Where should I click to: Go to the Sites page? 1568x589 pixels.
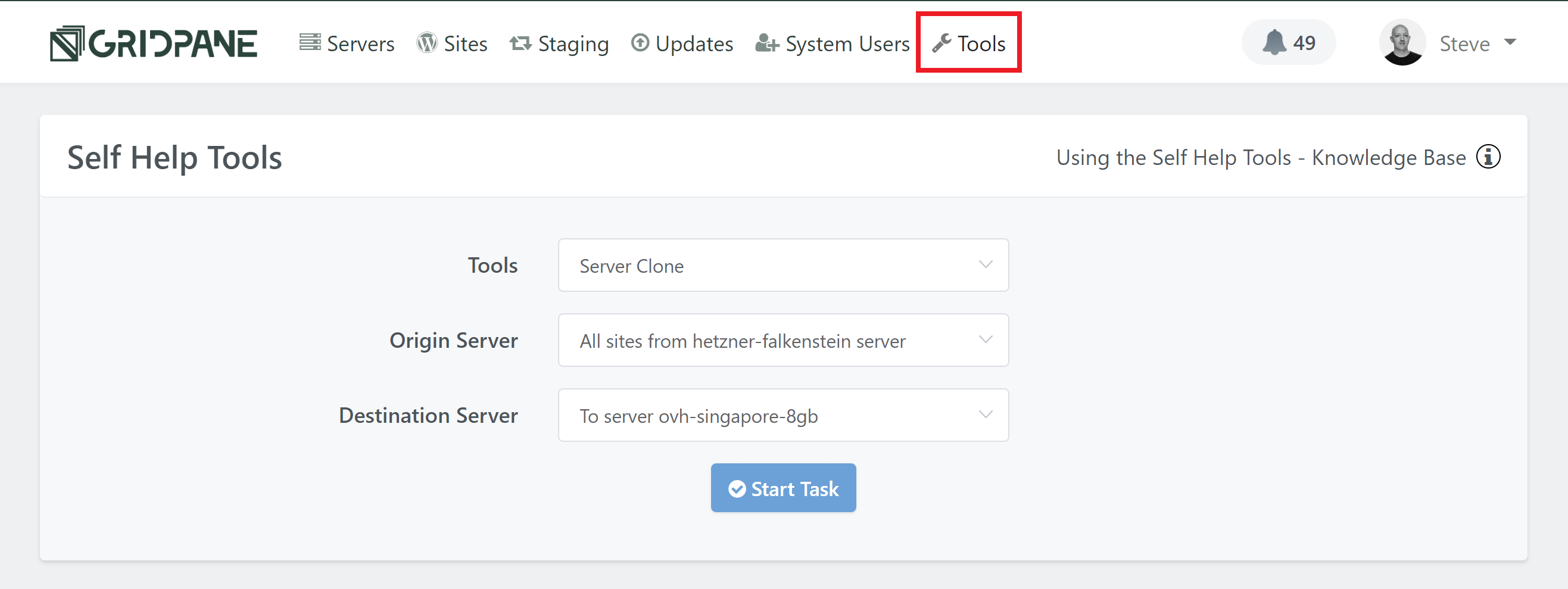(x=451, y=43)
